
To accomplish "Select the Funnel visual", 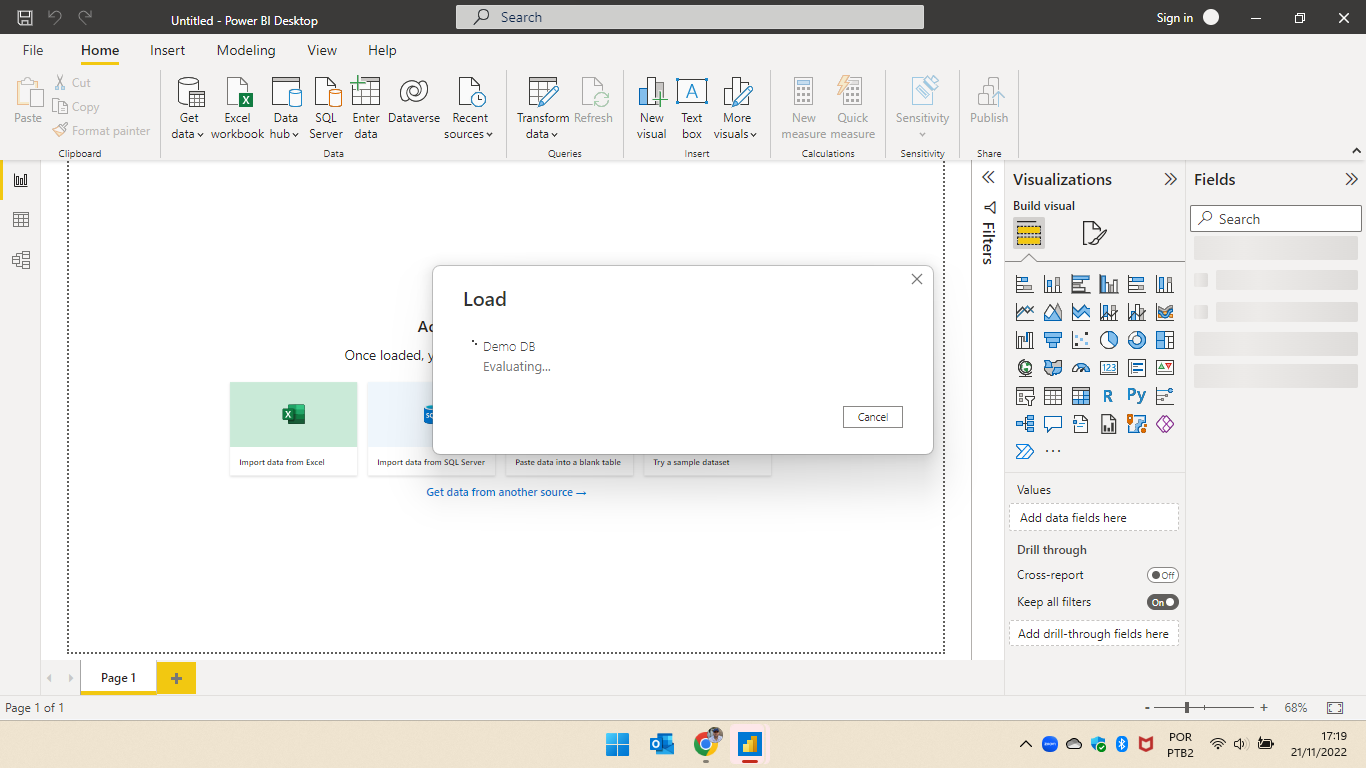I will tap(1052, 340).
